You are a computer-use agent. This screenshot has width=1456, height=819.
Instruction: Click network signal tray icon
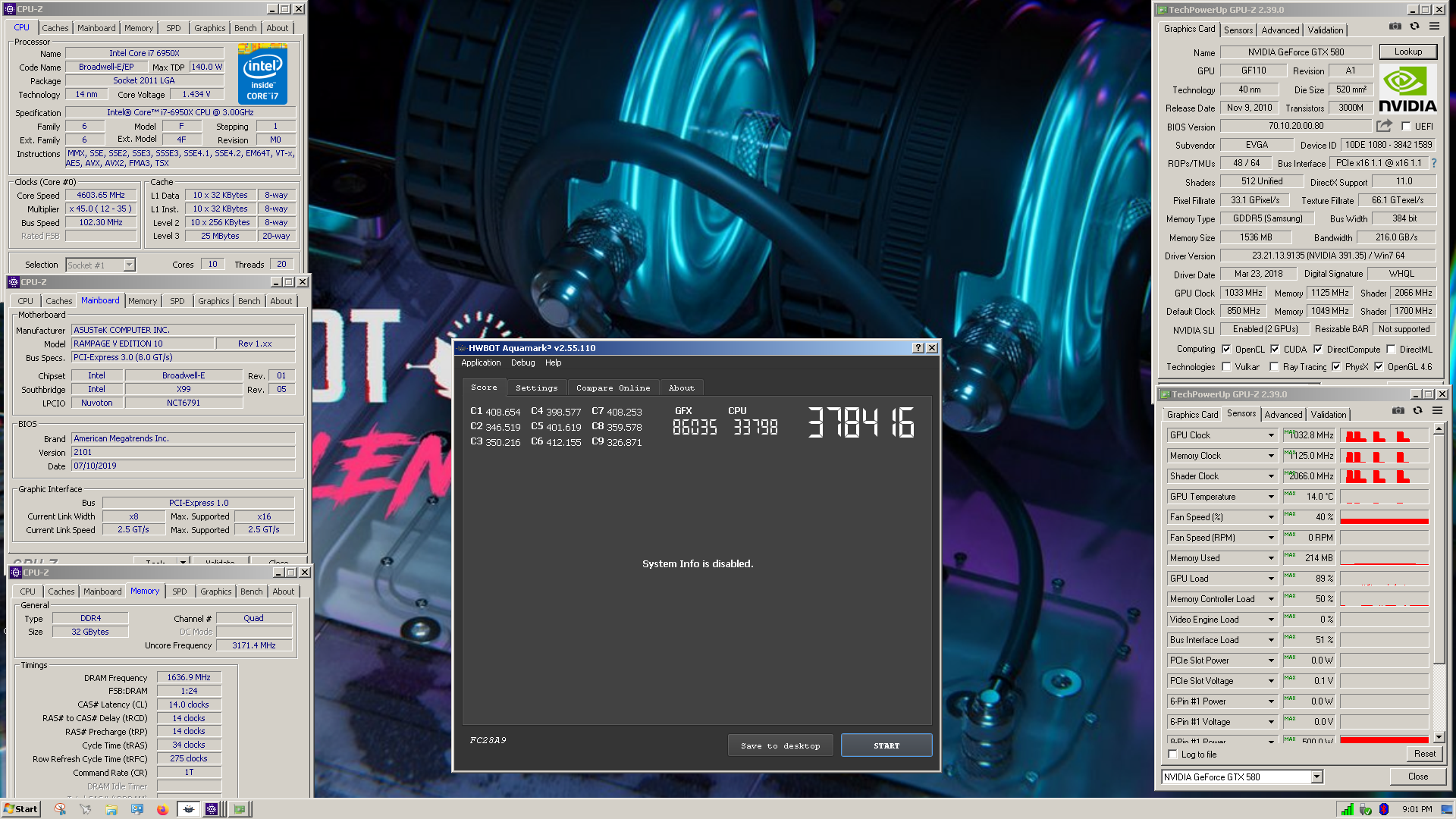click(x=1347, y=809)
